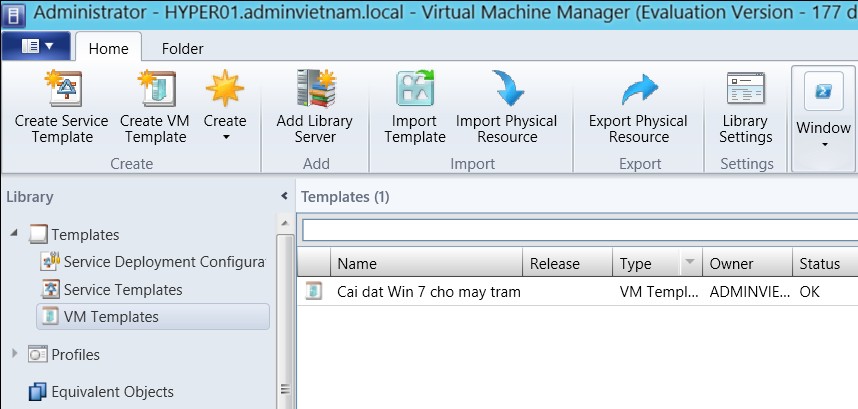Open the application file menu button
This screenshot has width=858, height=409.
click(36, 47)
